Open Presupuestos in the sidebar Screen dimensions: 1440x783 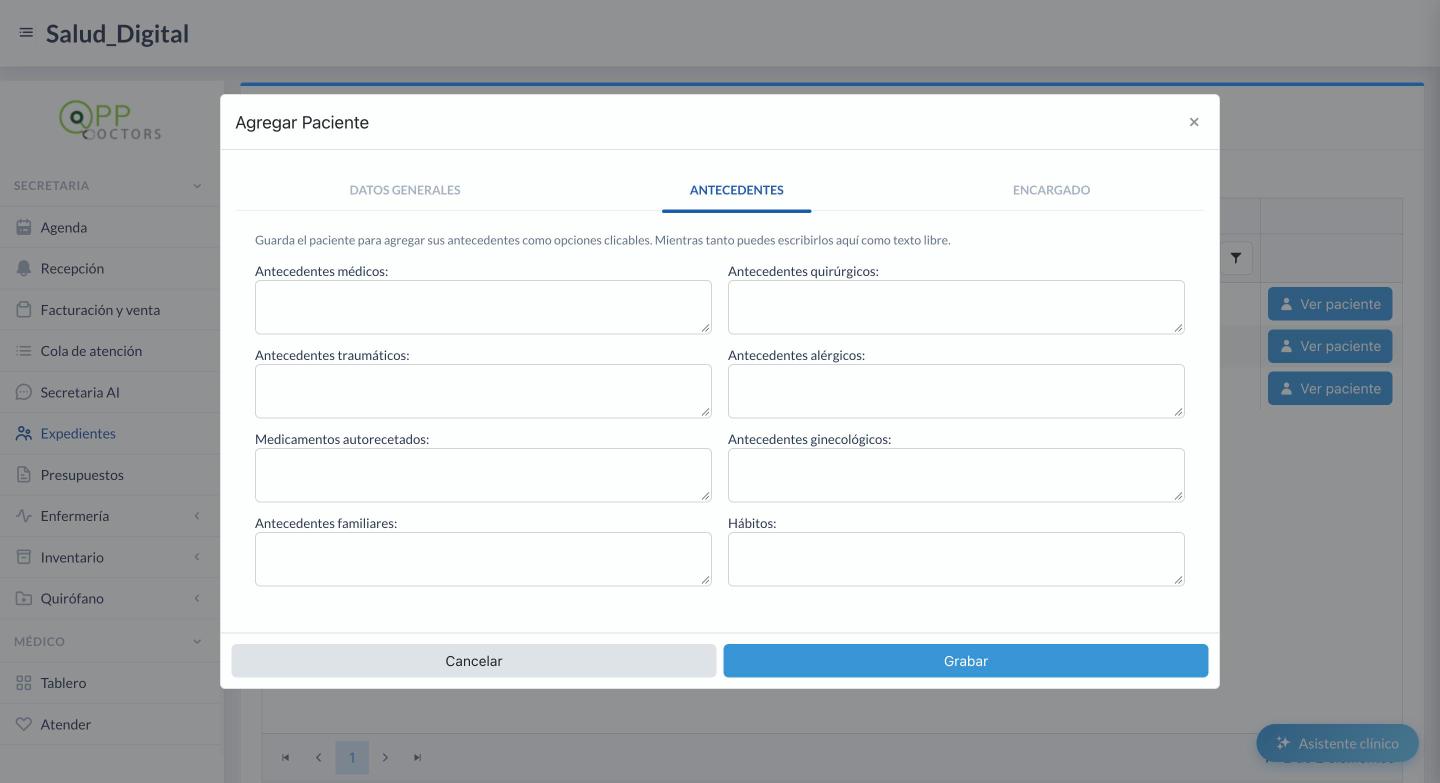pyautogui.click(x=112, y=474)
